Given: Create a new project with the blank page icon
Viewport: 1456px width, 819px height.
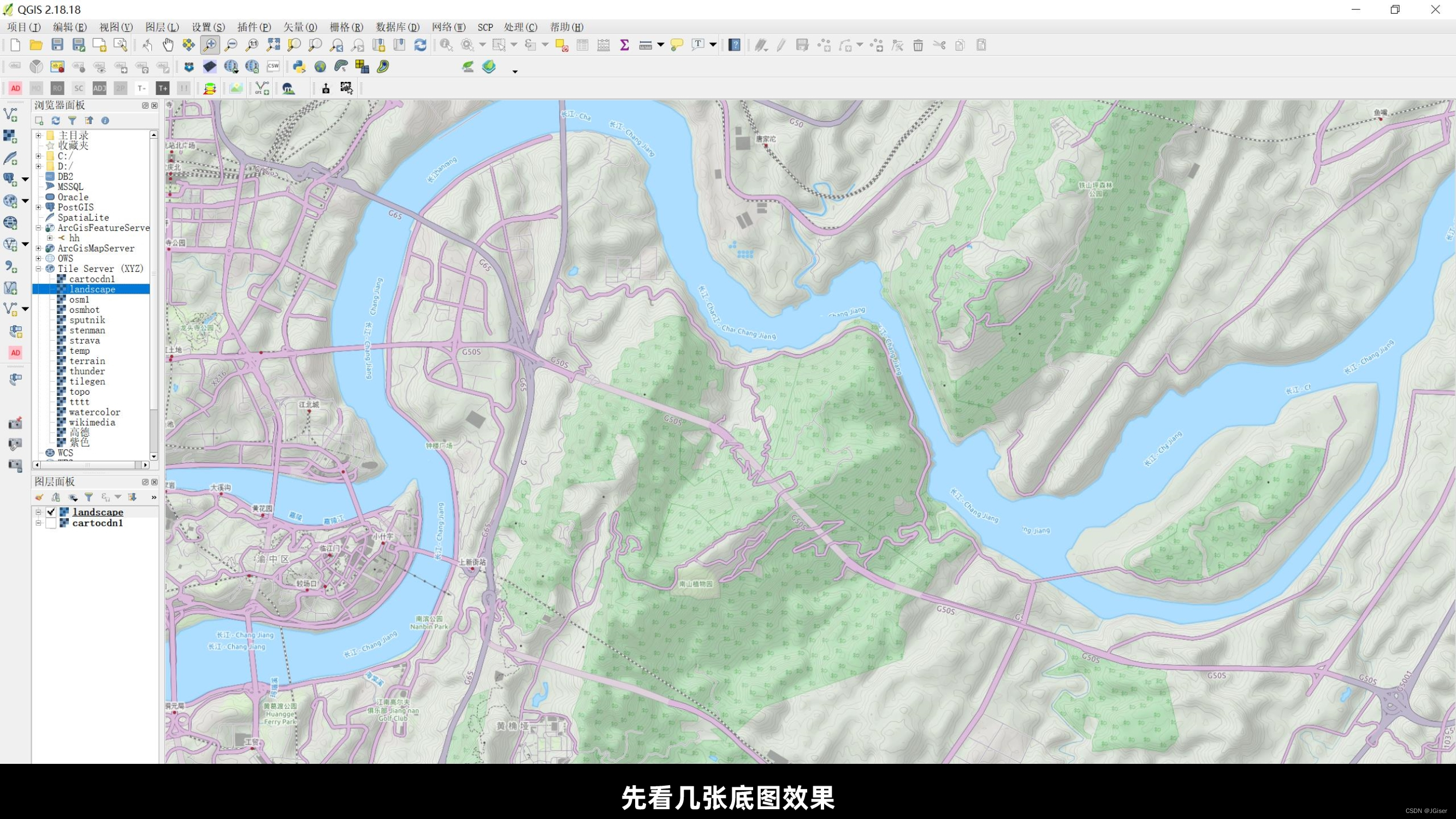Looking at the screenshot, I should point(15,45).
